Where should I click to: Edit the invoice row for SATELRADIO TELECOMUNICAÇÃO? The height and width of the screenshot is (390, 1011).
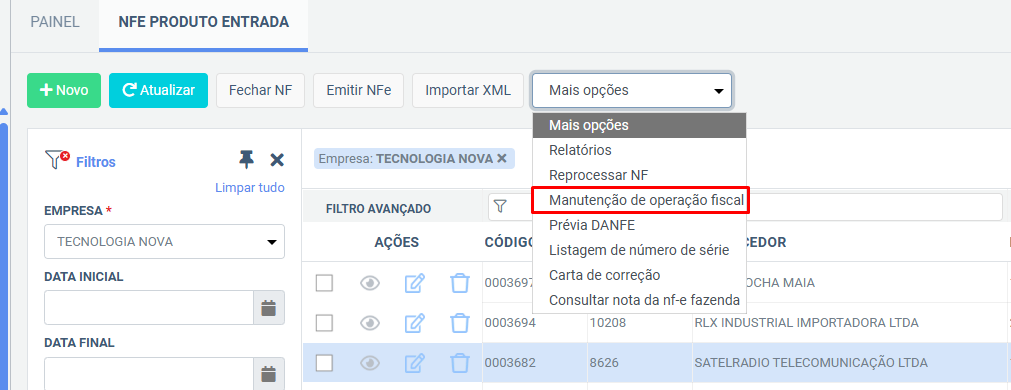click(x=415, y=363)
